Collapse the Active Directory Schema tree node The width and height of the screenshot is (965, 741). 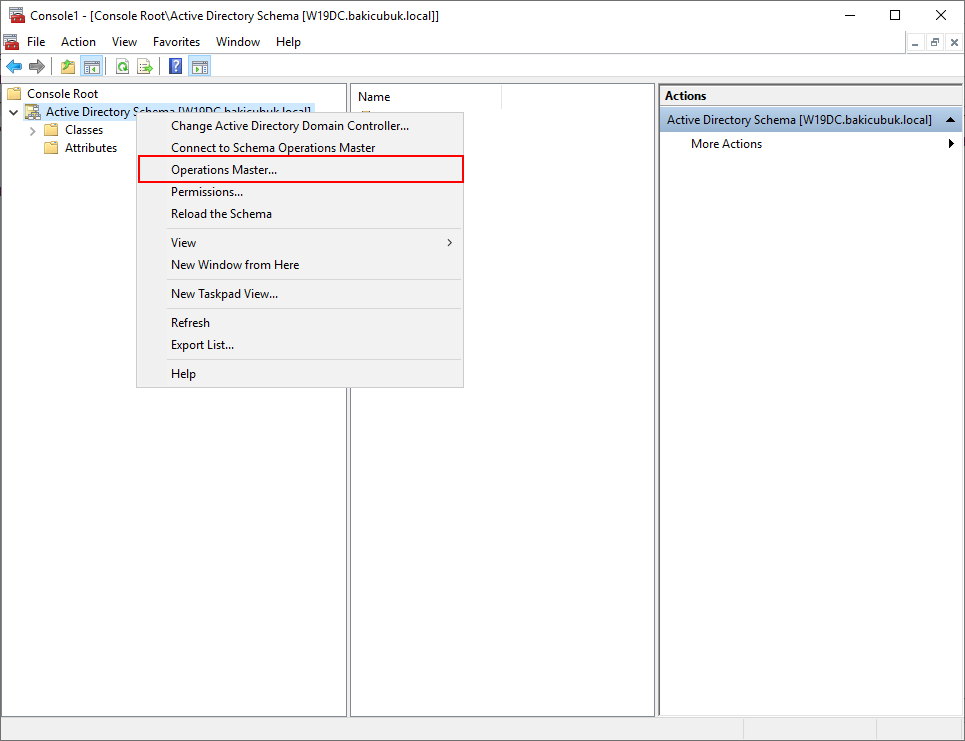[x=13, y=112]
